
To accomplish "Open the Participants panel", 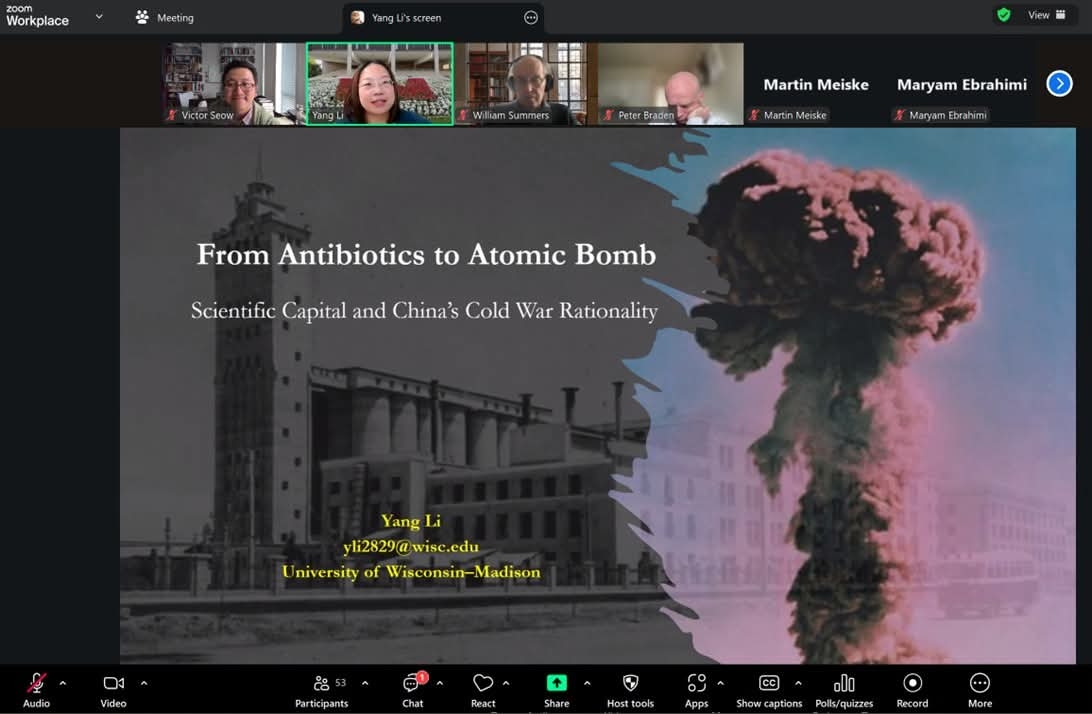I will point(321,690).
